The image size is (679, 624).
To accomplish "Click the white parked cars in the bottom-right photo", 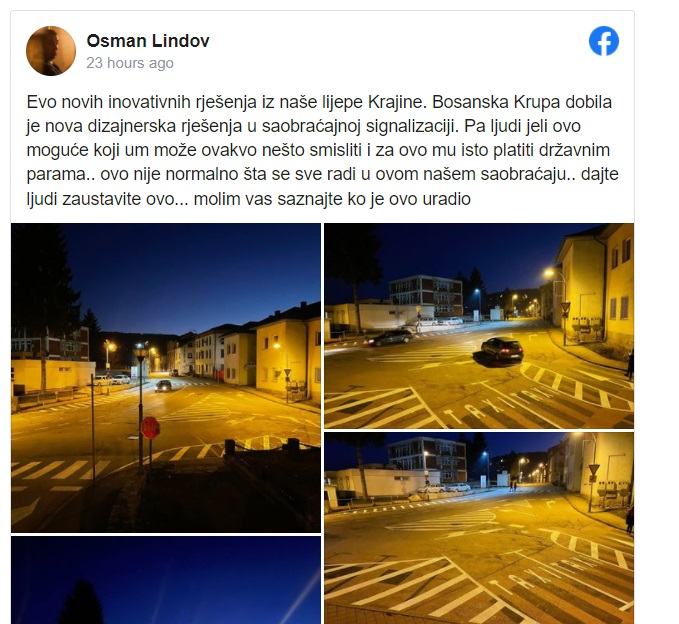I will [445, 488].
